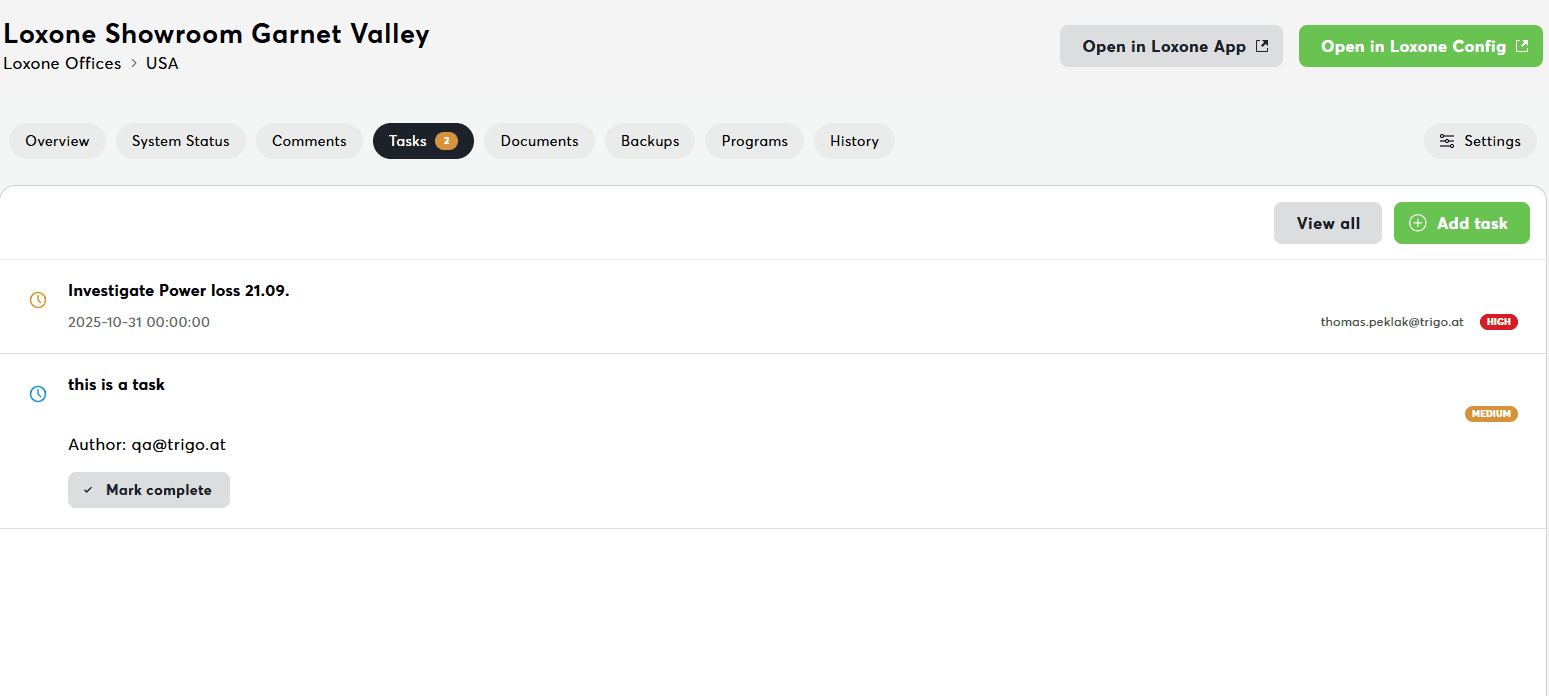Viewport: 1549px width, 696px height.
Task: Click 'Author: qa@trigo.at' text
Action: coord(147,444)
